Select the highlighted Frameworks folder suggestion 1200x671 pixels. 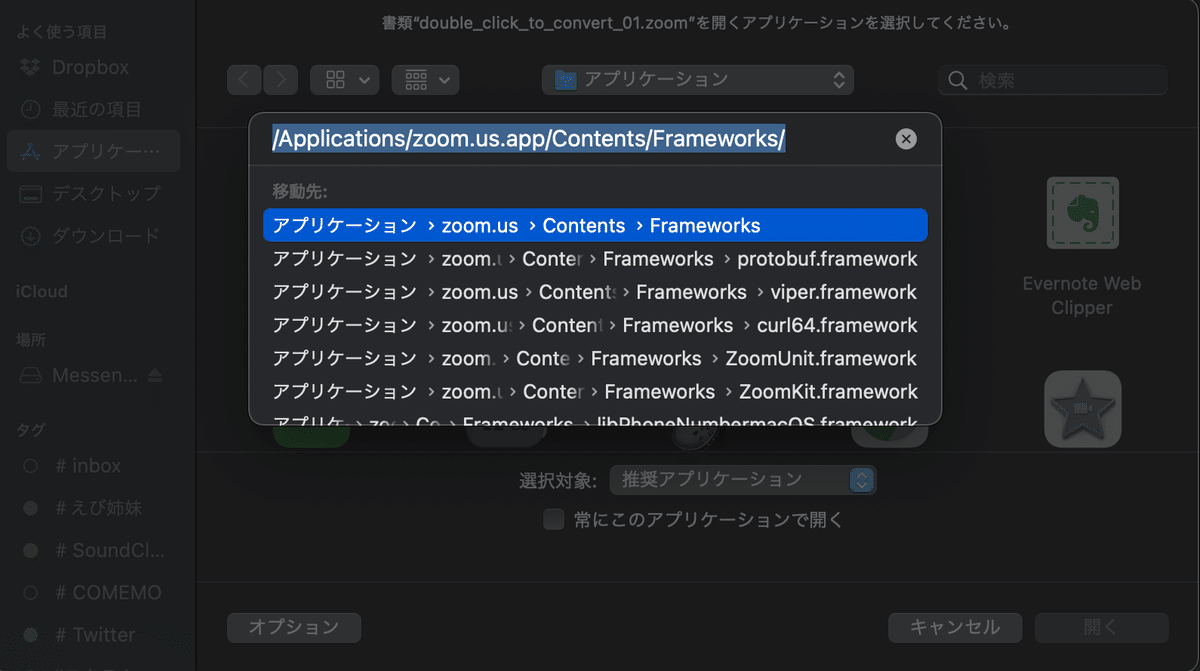595,225
